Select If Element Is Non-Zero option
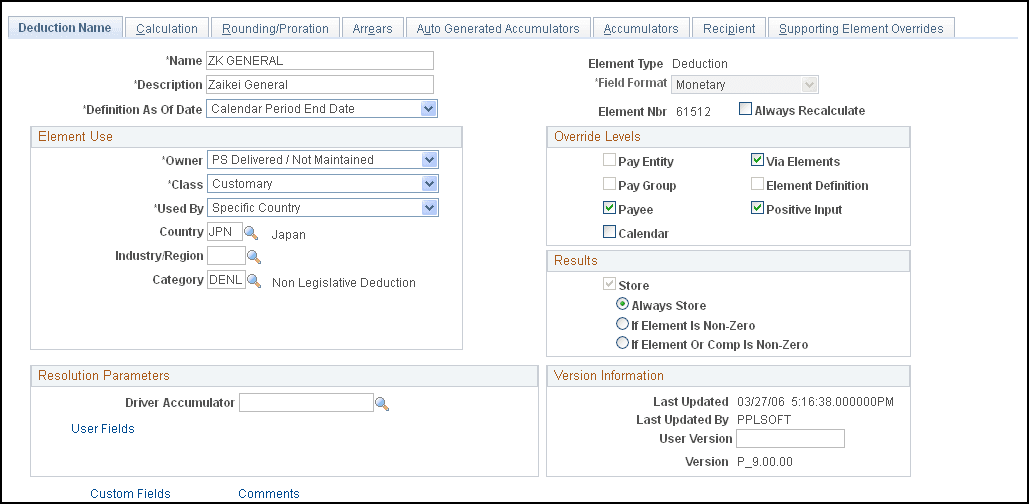 point(623,325)
